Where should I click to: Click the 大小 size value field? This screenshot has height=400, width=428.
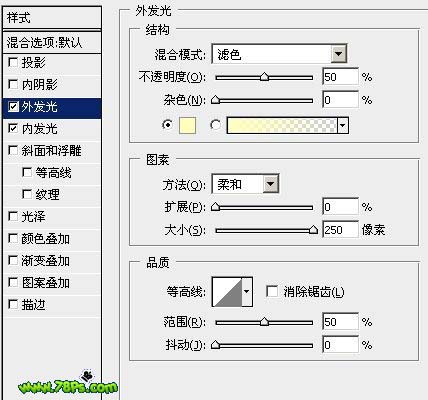pyautogui.click(x=340, y=230)
